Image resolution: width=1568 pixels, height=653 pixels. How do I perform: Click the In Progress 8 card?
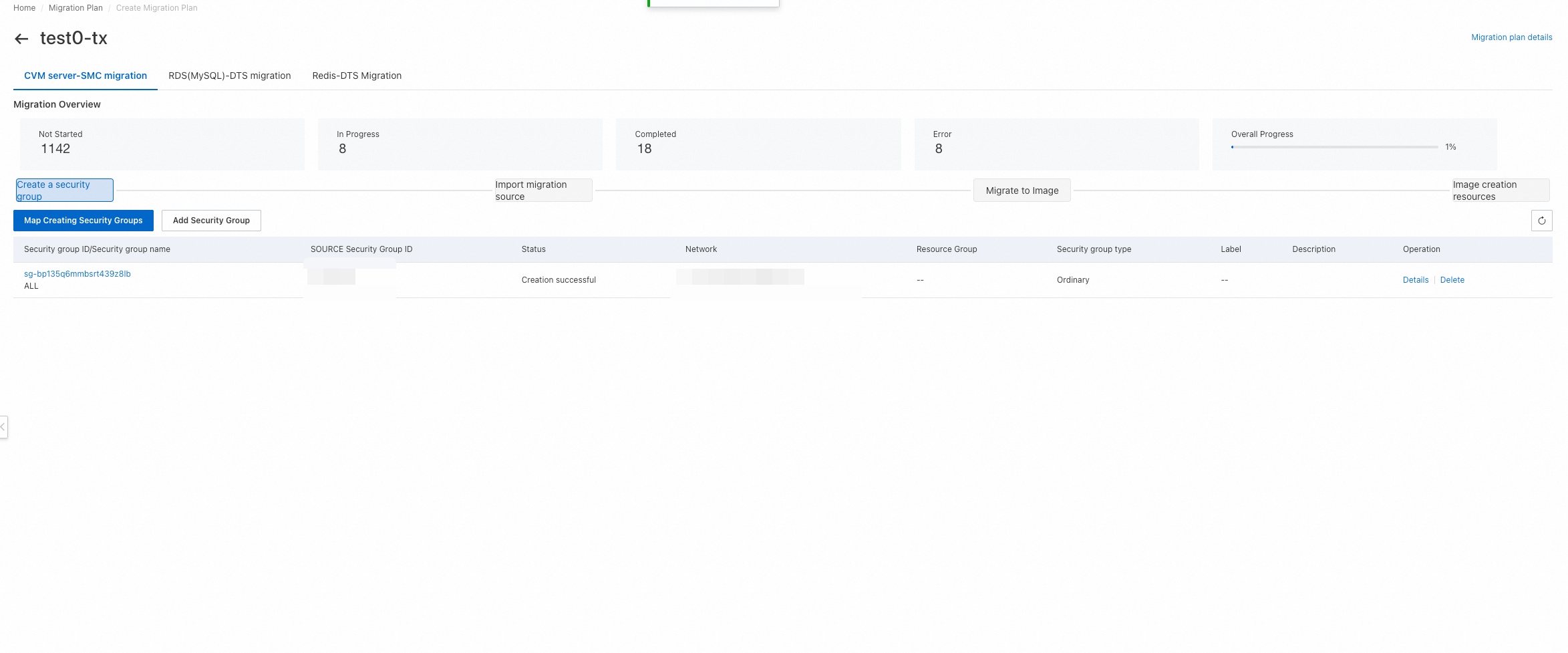point(460,144)
